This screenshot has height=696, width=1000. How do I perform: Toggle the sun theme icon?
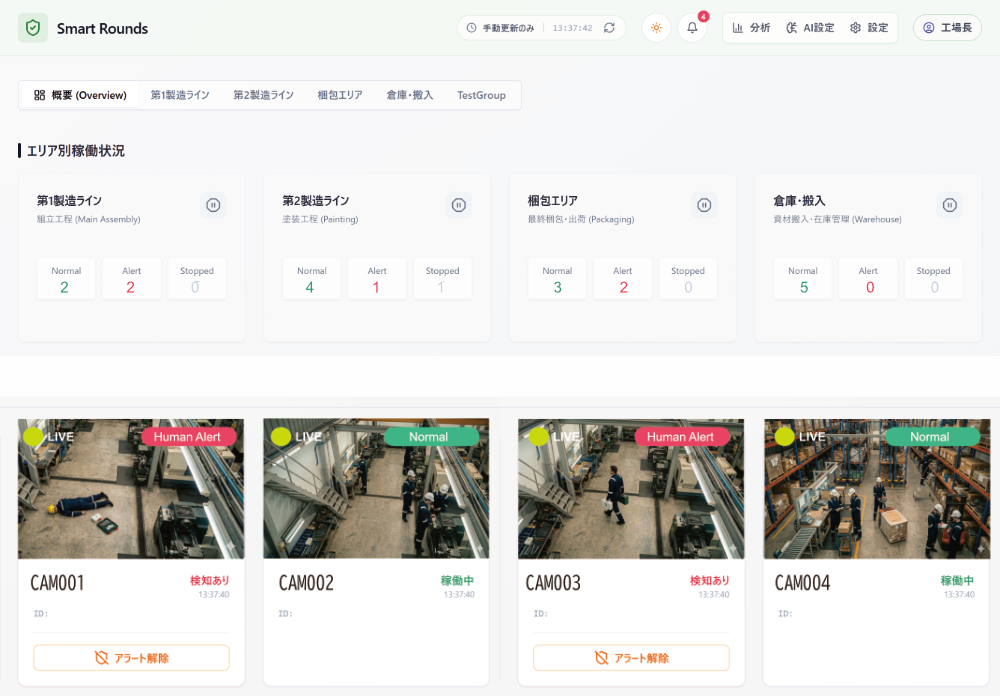pos(656,28)
